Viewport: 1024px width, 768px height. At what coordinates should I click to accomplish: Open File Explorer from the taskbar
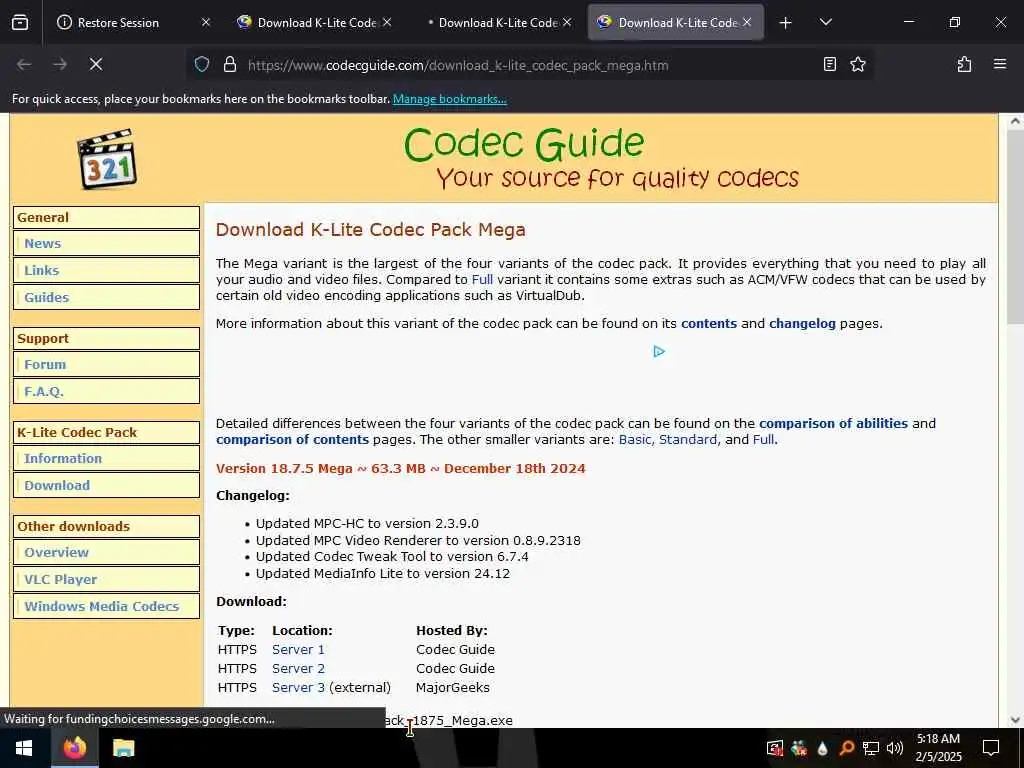(x=123, y=748)
